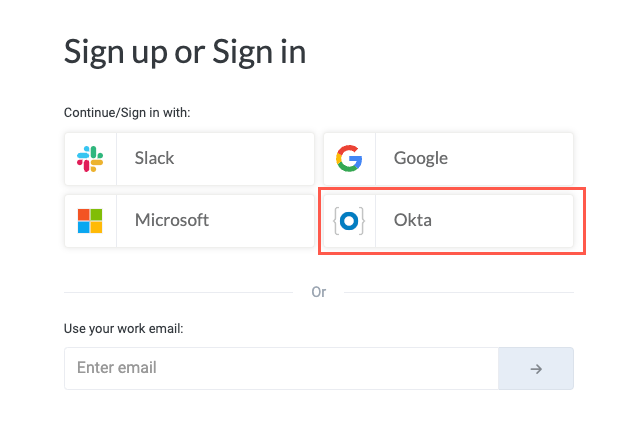
Task: Click the divider line right of "Or"
Action: [459, 292]
